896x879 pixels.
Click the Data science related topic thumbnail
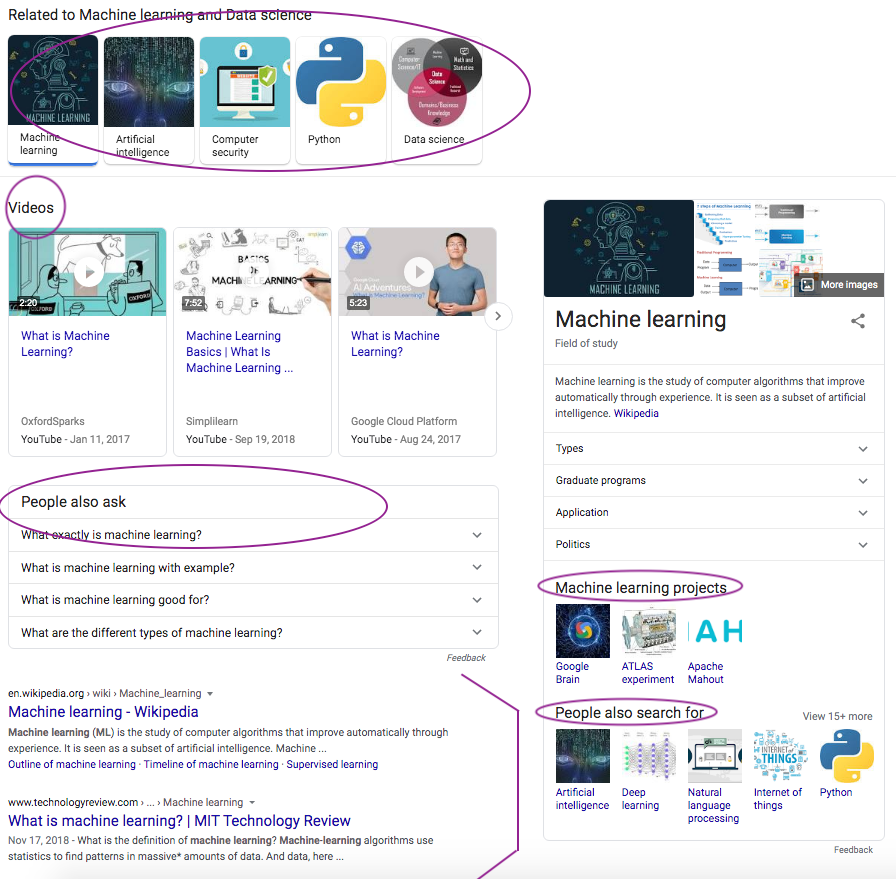(x=436, y=81)
